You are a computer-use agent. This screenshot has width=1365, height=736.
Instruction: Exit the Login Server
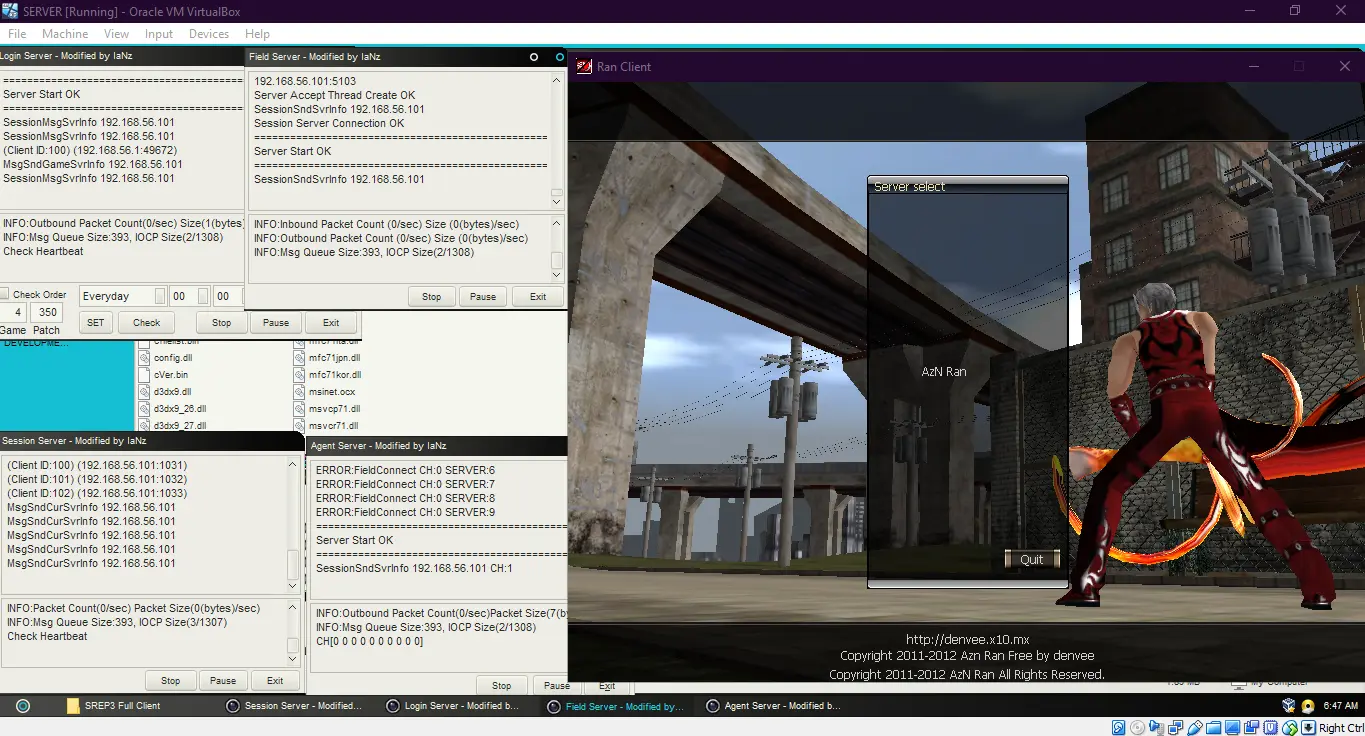point(331,323)
